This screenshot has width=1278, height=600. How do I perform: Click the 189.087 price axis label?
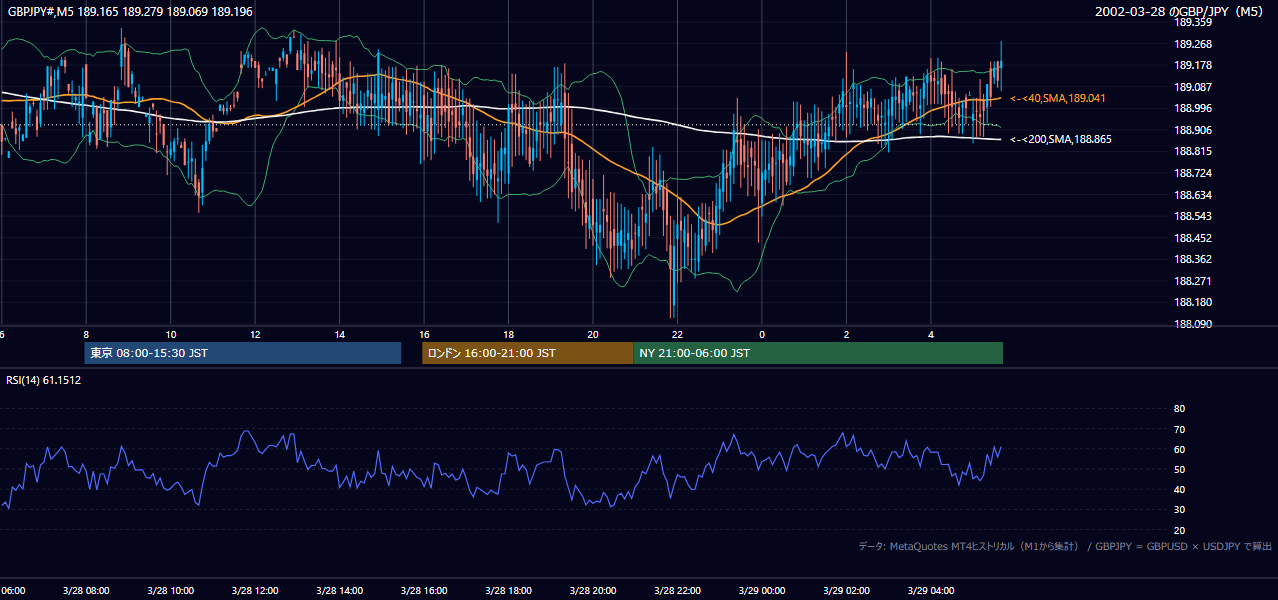pos(1192,87)
